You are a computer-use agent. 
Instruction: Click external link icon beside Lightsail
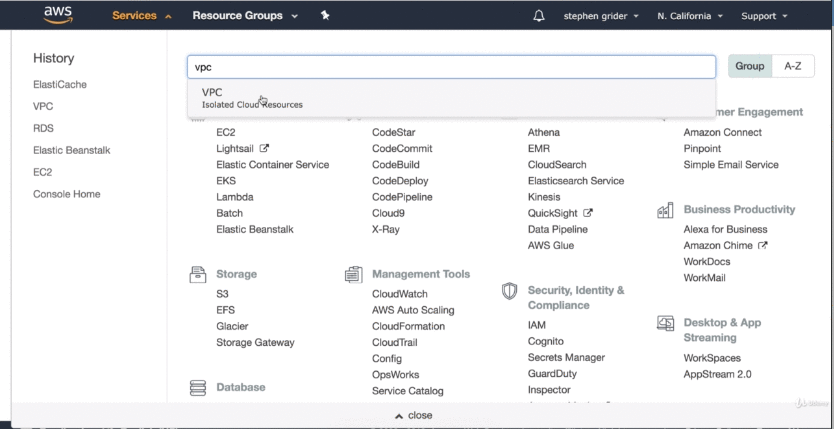[264, 148]
